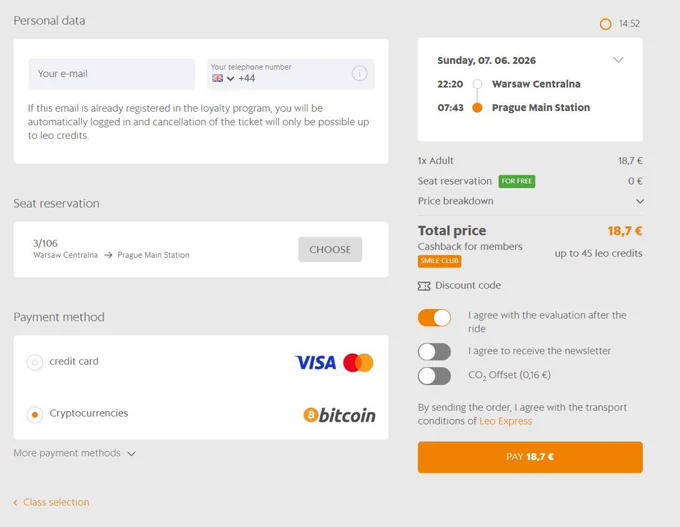Click the CHOOSE seat button

[x=330, y=249]
